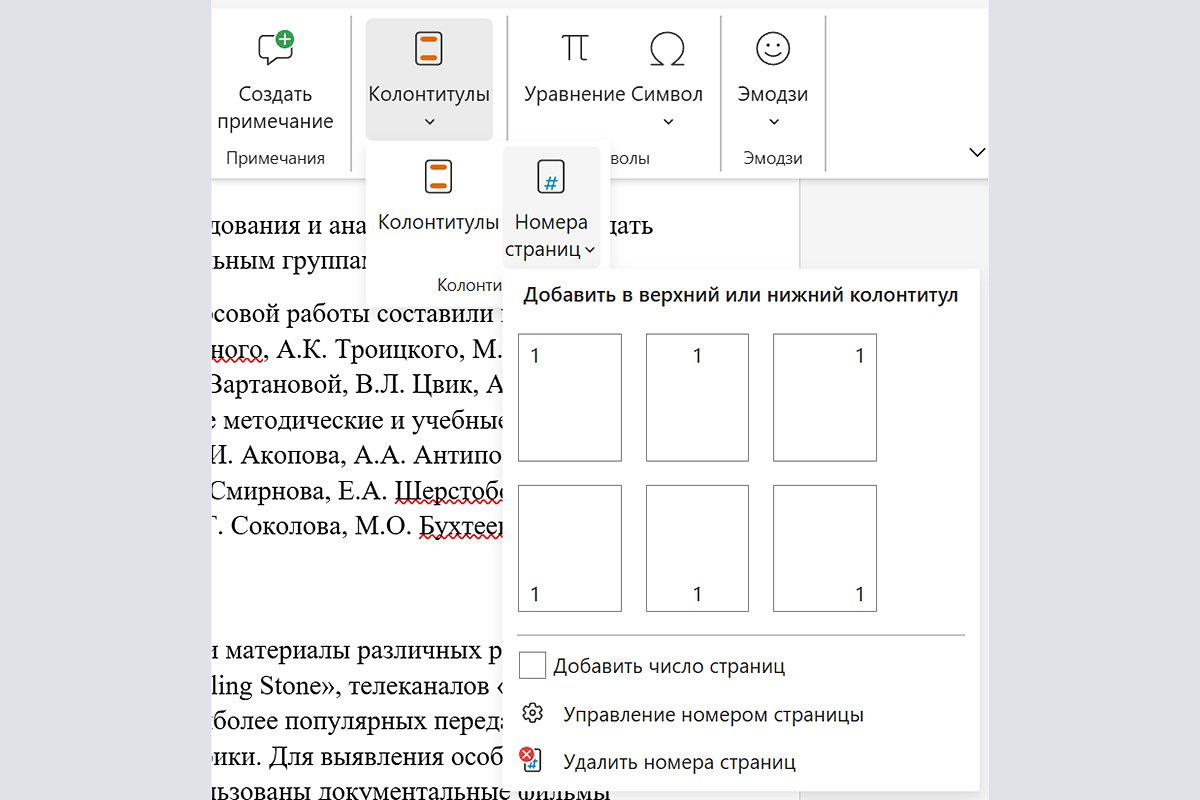This screenshot has width=1200, height=800.
Task: Click the gear icon for Управление номером страницы
Action: (532, 714)
